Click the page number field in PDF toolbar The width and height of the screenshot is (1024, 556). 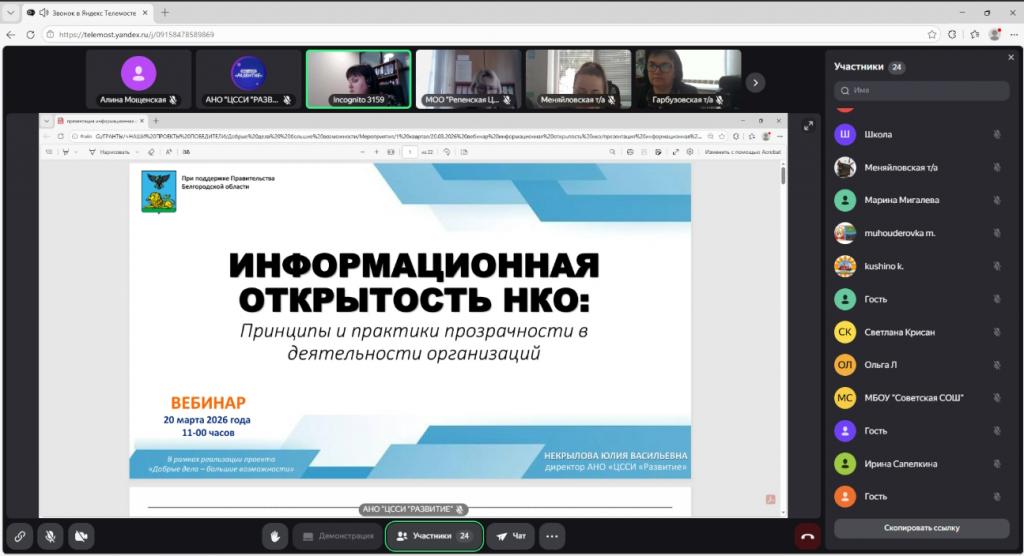tap(409, 152)
